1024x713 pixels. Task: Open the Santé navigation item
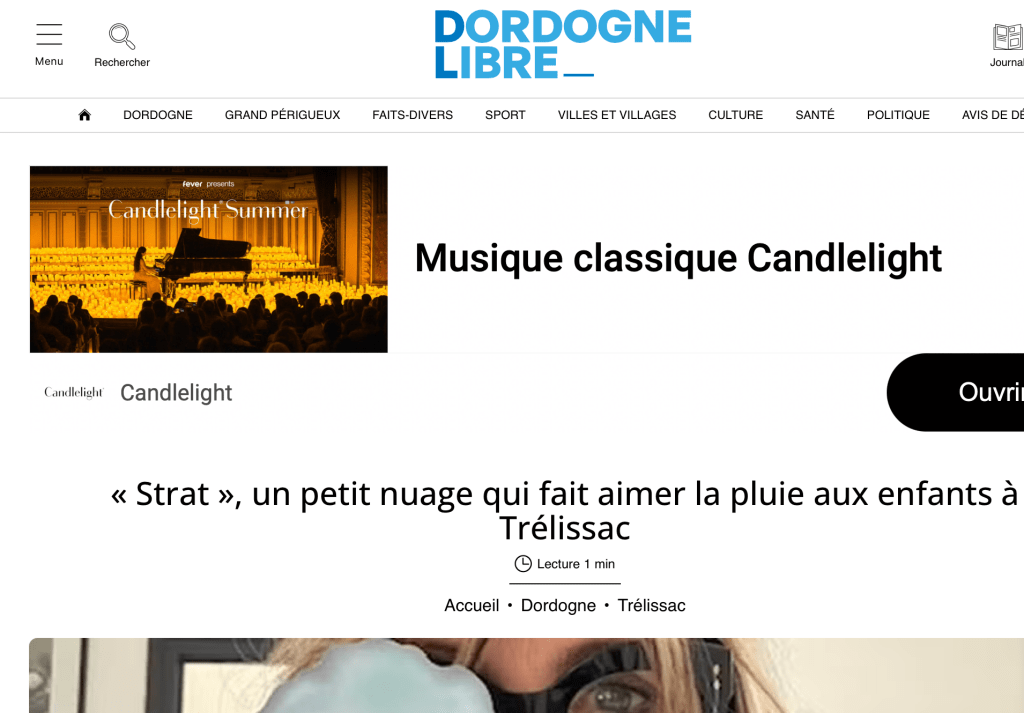(815, 115)
